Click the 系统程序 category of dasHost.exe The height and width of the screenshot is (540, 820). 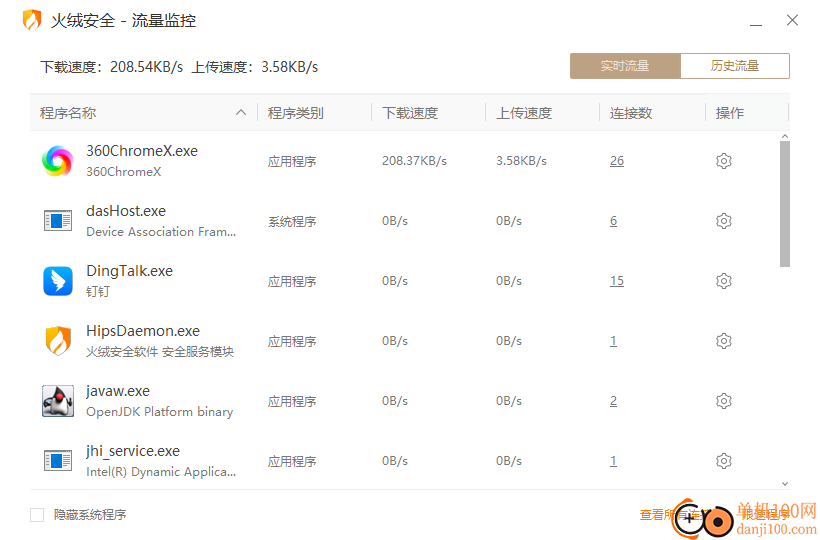click(292, 222)
